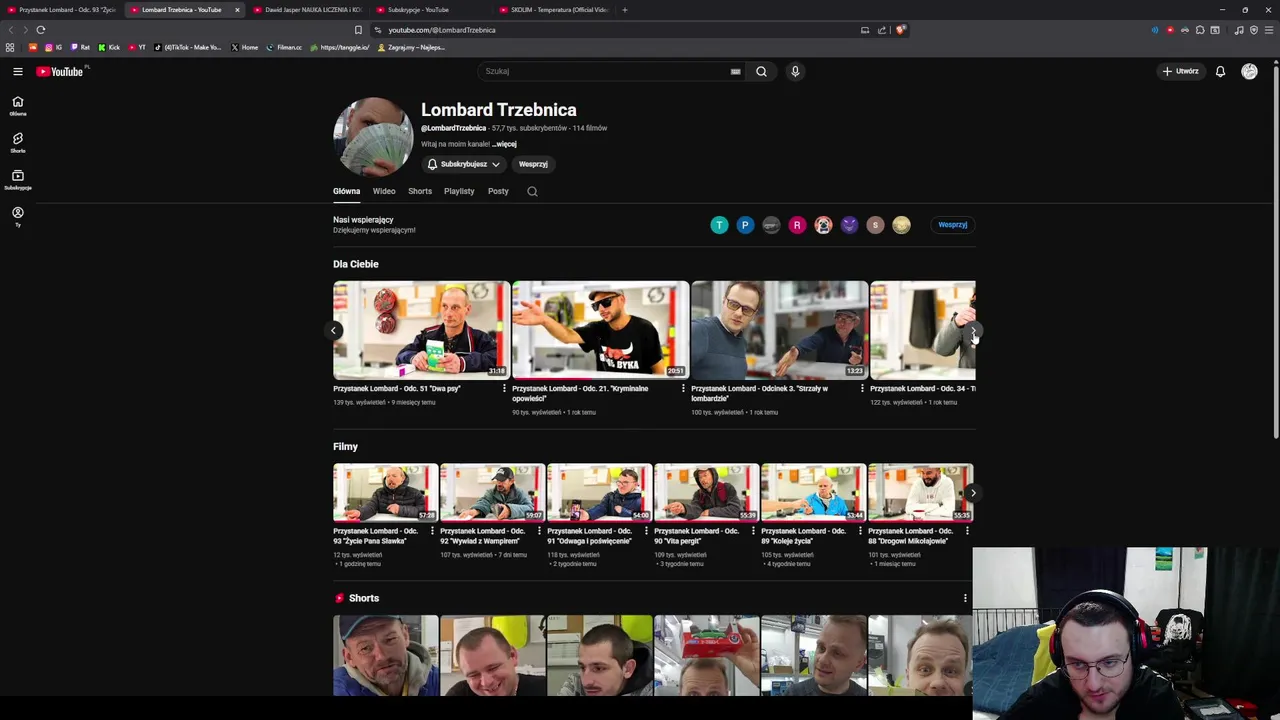Switch to the Posty tab
This screenshot has width=1280, height=720.
(498, 191)
